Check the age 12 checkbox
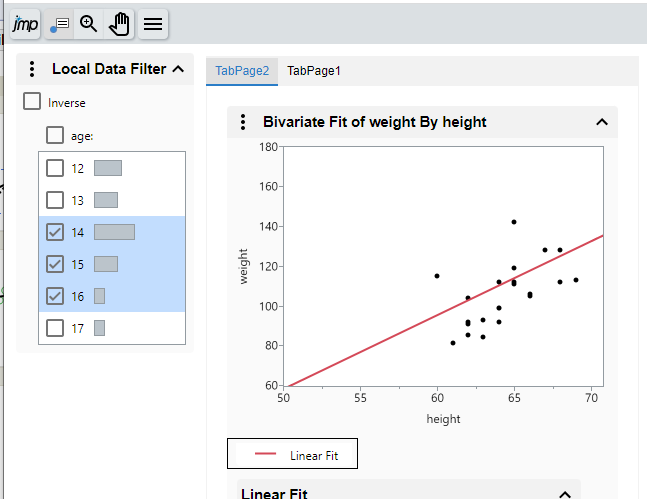The image size is (647, 499). pos(55,168)
